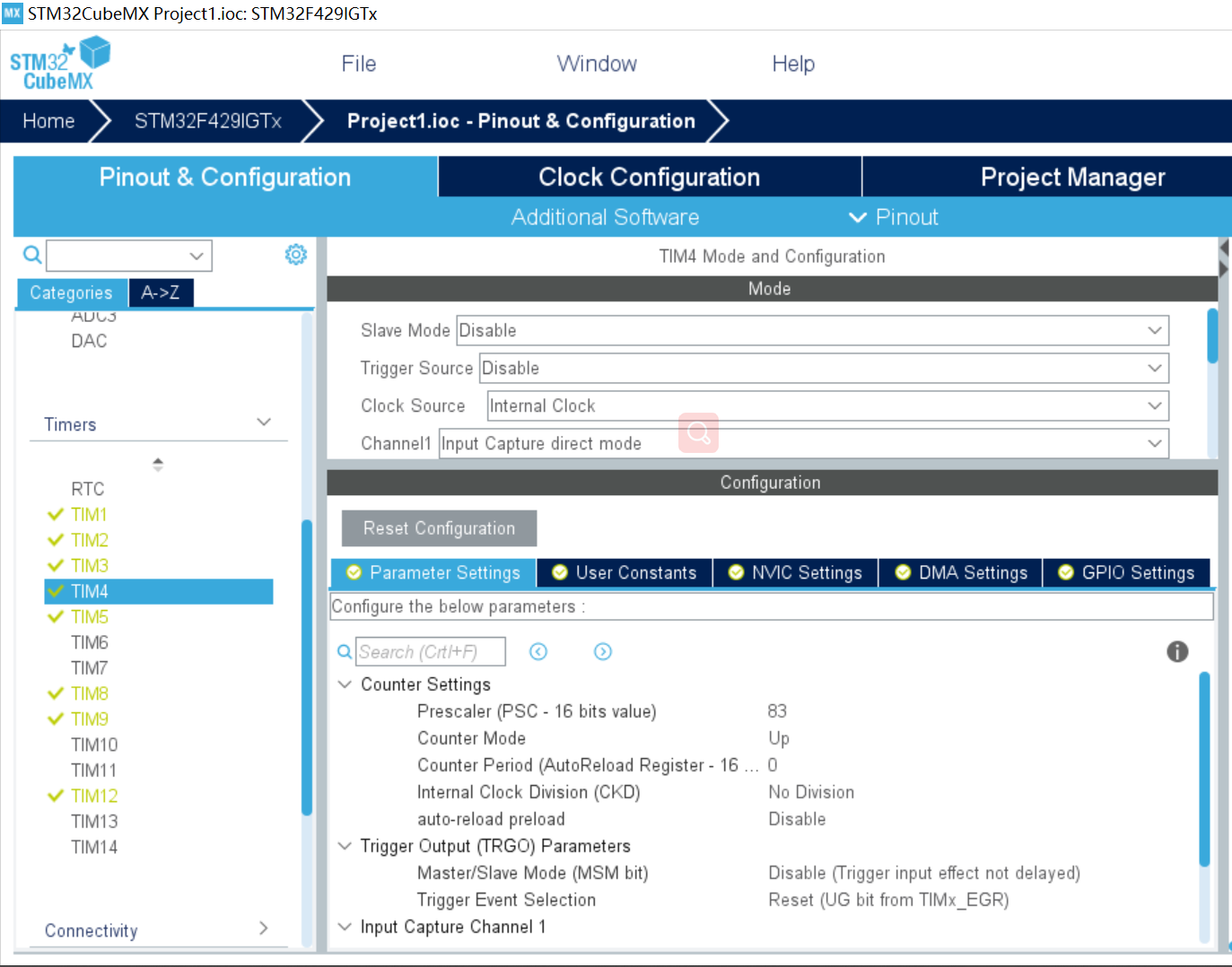Go to next search result arrow
The image size is (1232, 967).
coord(603,652)
